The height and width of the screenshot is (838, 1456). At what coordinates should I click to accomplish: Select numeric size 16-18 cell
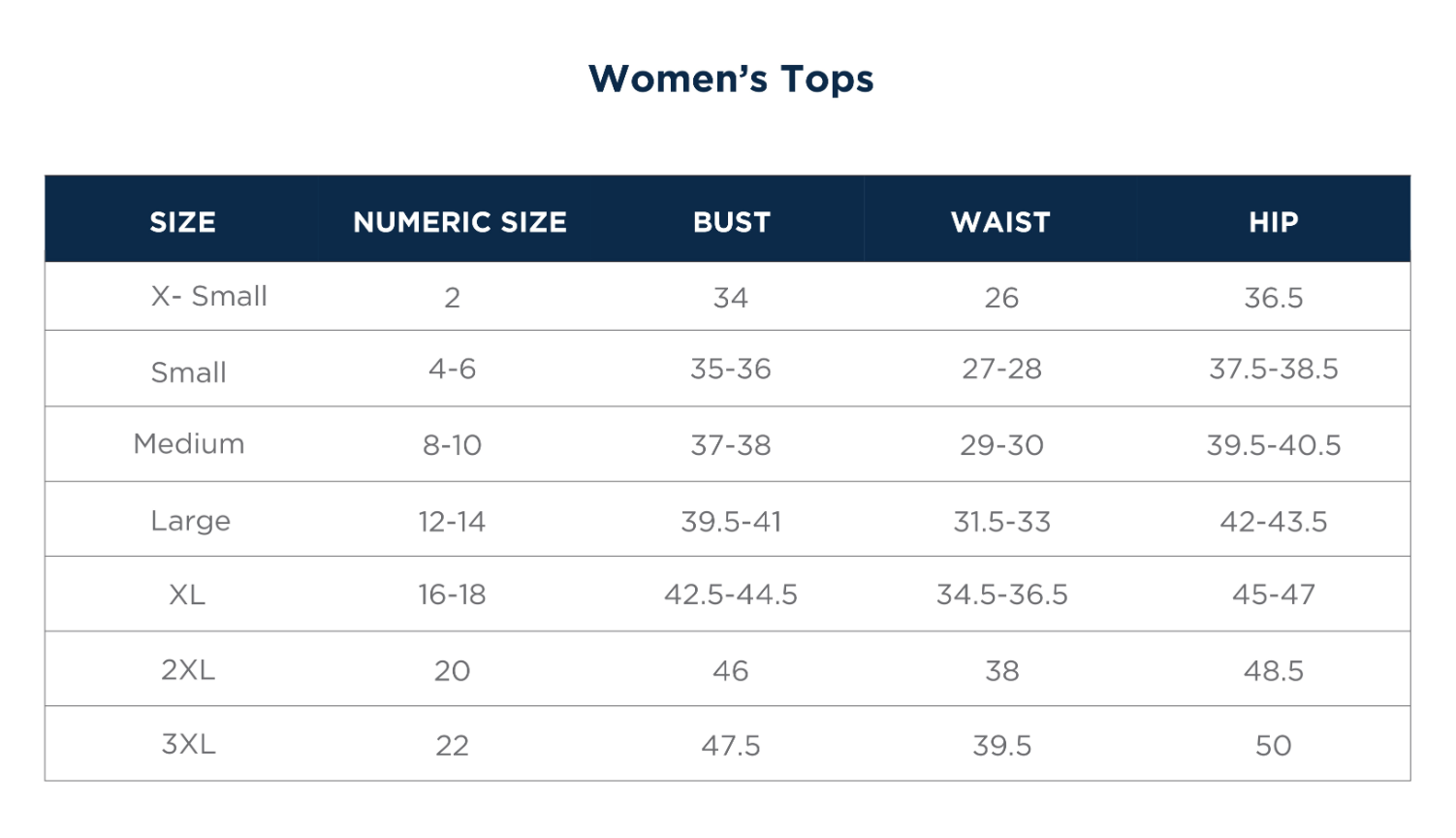452,595
